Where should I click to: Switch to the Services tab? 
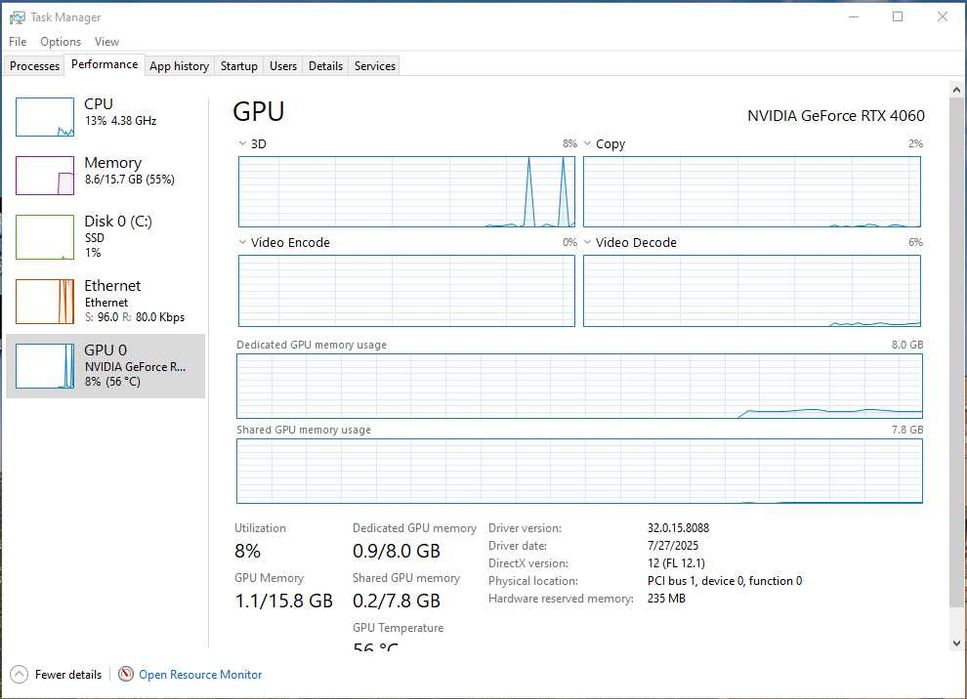(x=375, y=66)
